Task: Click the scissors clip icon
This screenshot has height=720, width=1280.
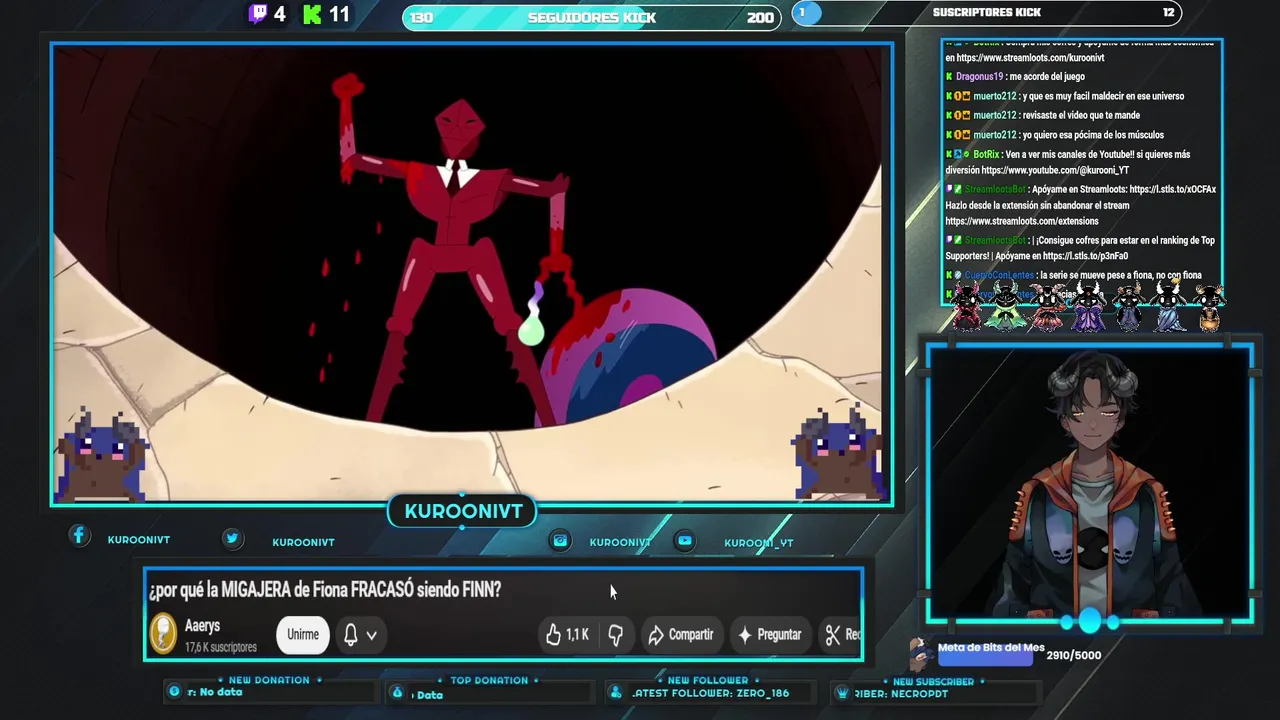Action: [x=832, y=634]
